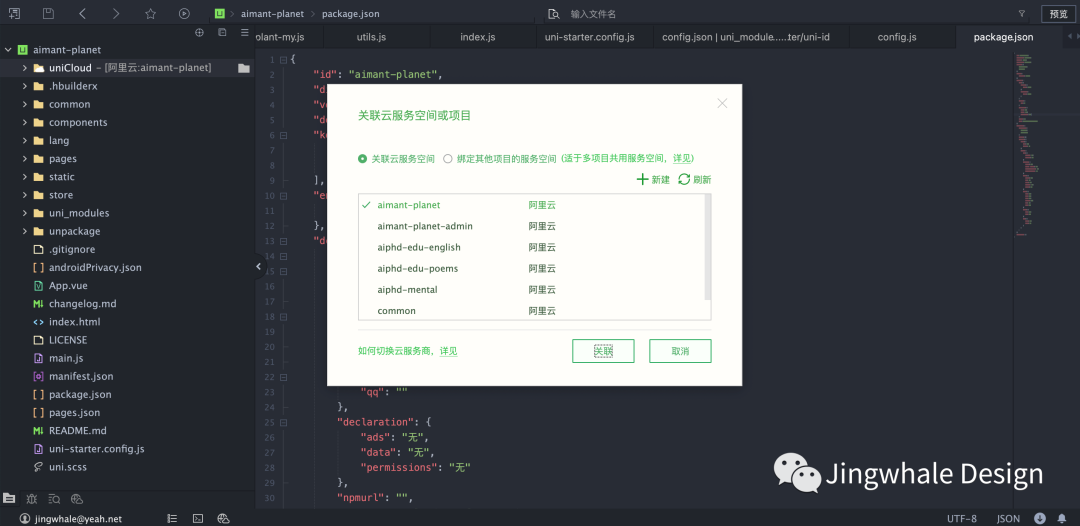This screenshot has height=526, width=1080.
Task: Go back with the left arrow icon
Action: [x=83, y=14]
